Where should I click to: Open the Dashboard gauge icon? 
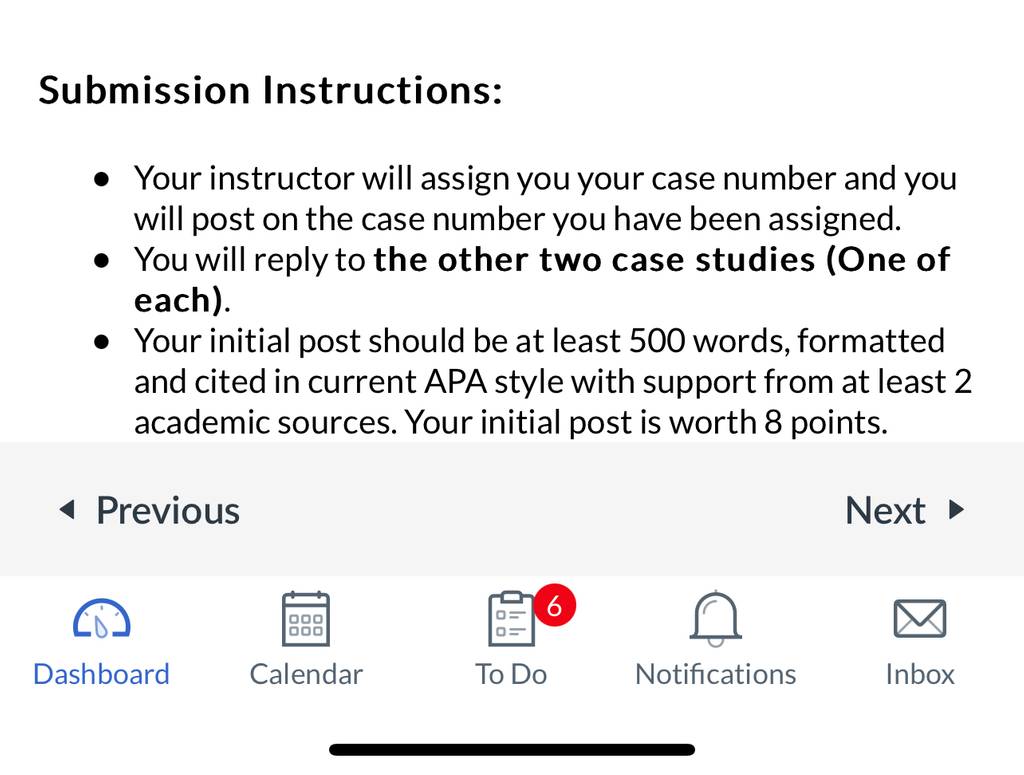coord(101,618)
